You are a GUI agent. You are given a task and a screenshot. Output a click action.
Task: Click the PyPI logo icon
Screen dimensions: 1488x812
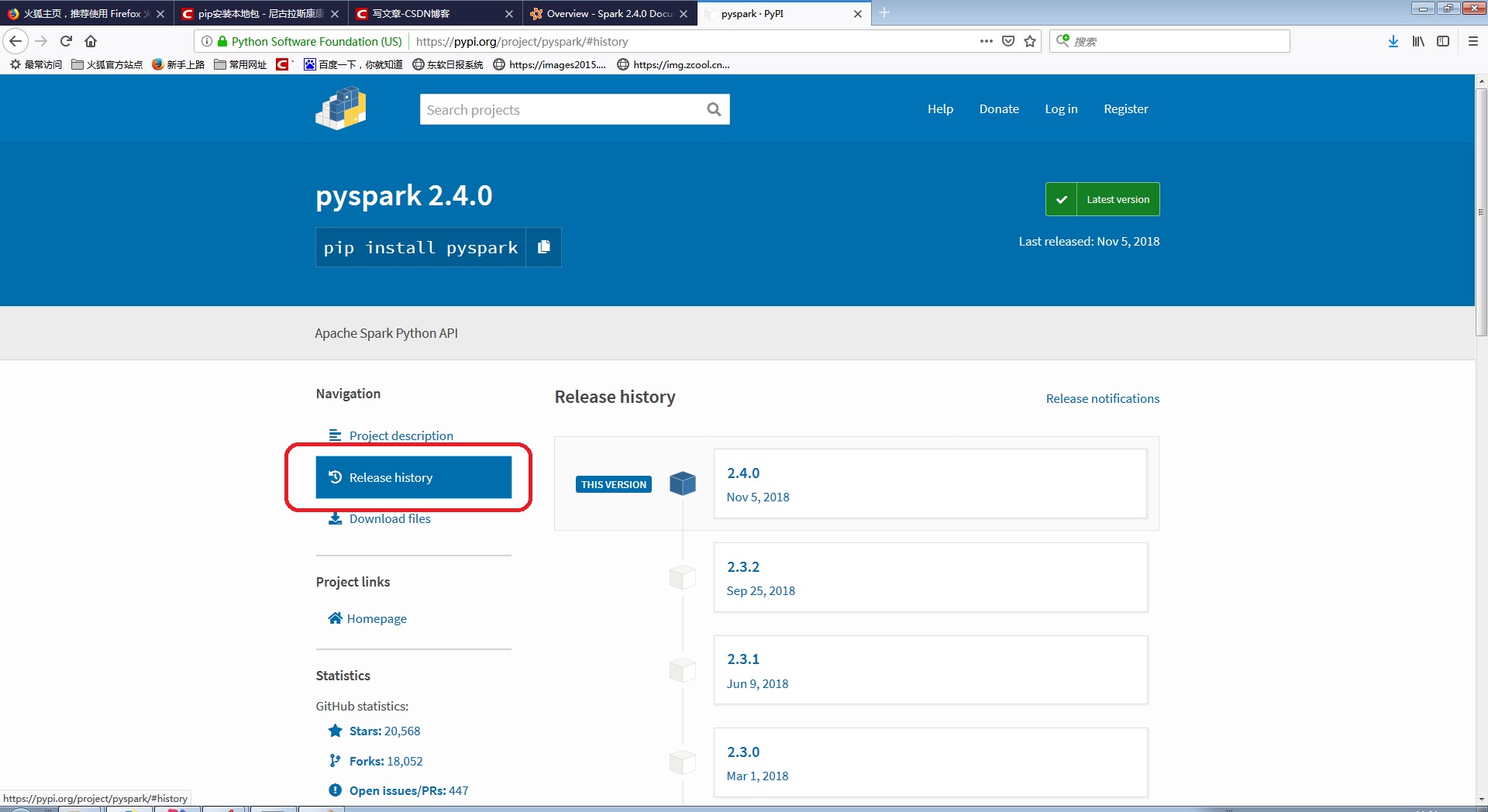pos(341,108)
